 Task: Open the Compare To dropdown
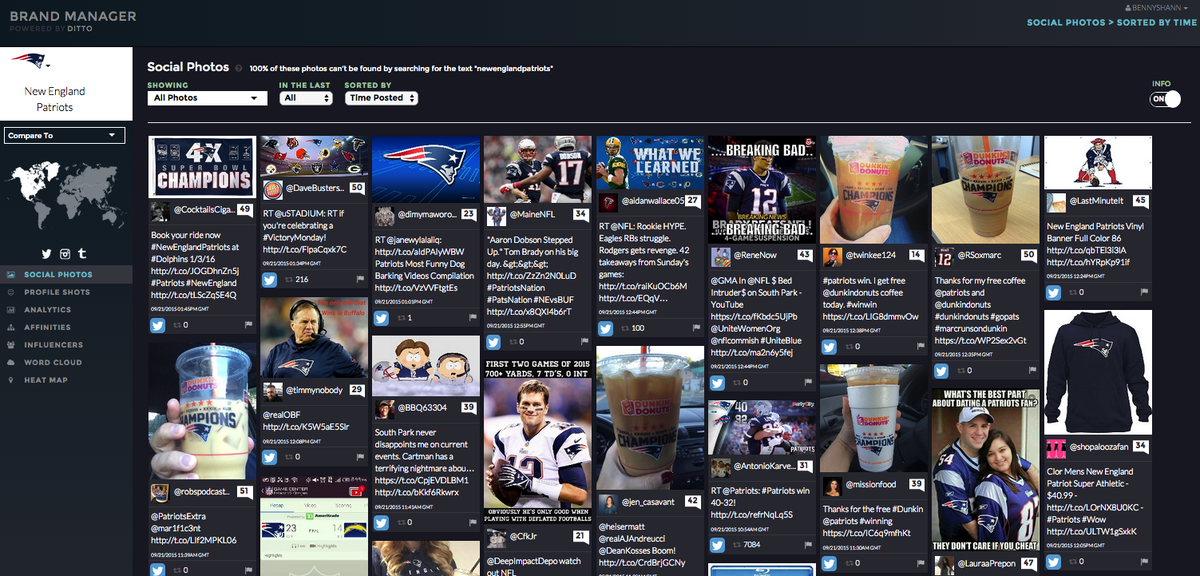coord(64,135)
